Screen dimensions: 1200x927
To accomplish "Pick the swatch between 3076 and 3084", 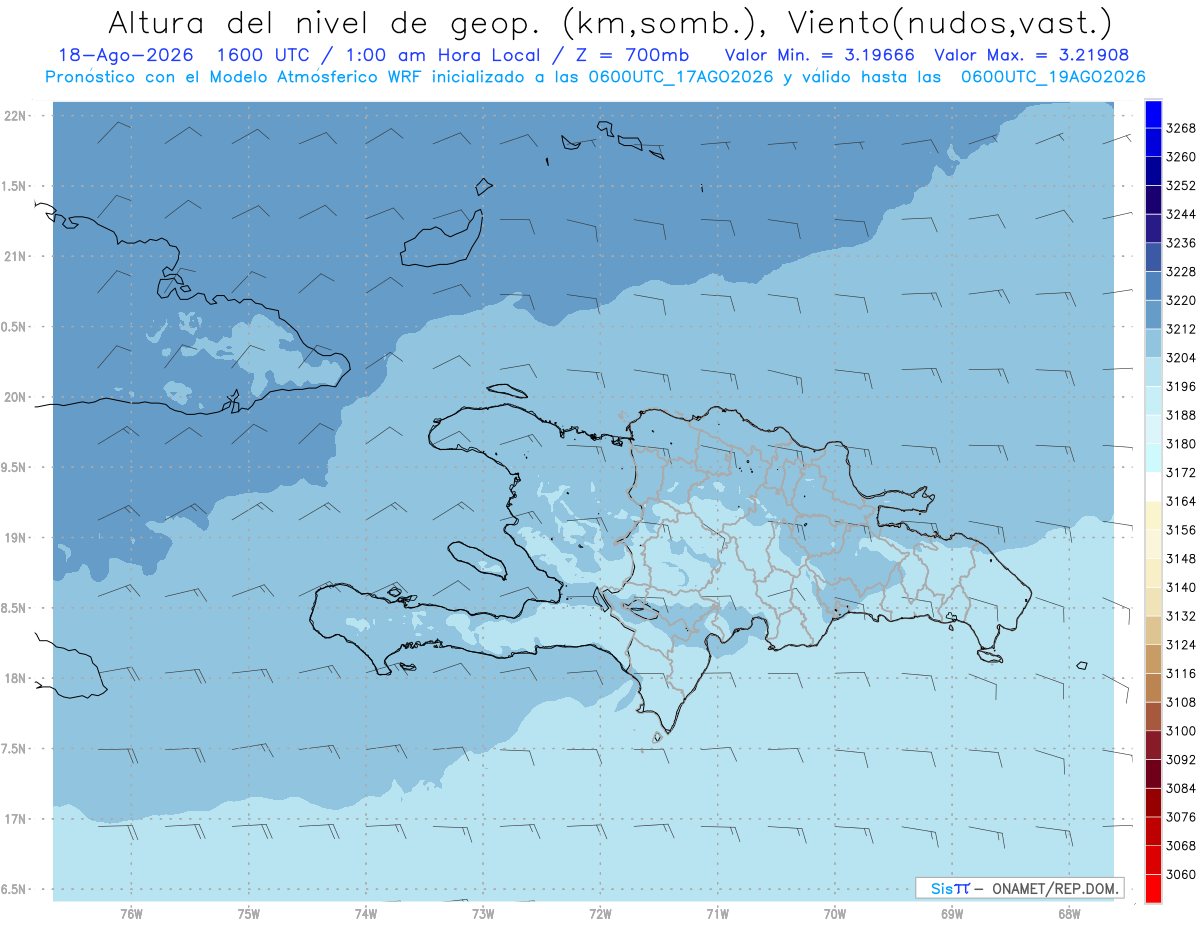I will (x=1153, y=802).
